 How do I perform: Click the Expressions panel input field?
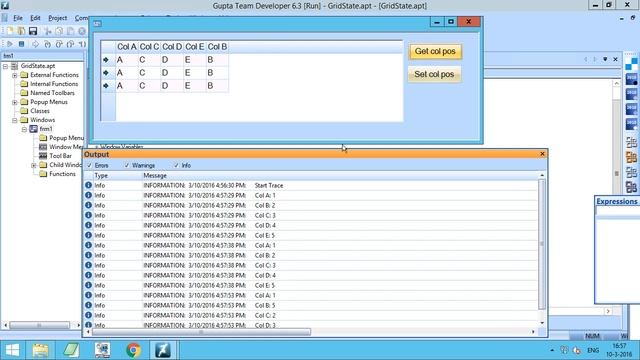pos(618,211)
